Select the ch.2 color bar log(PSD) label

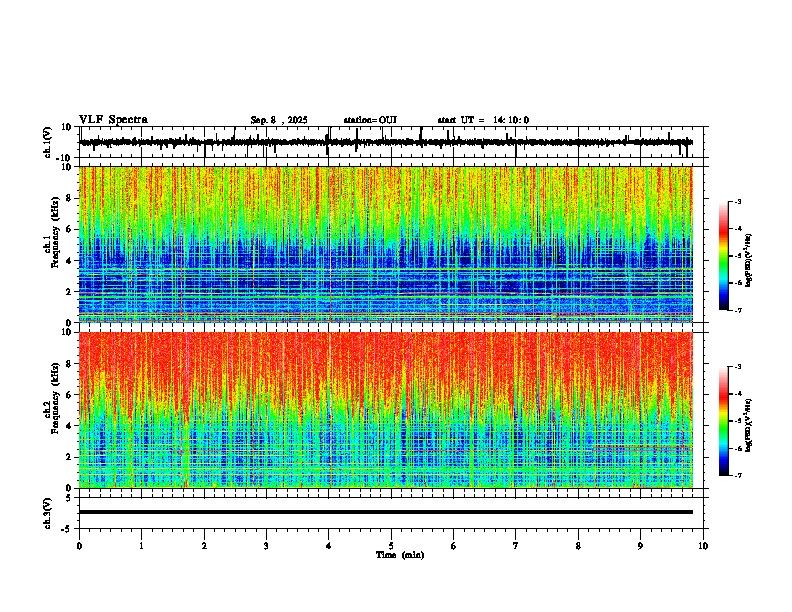(749, 425)
